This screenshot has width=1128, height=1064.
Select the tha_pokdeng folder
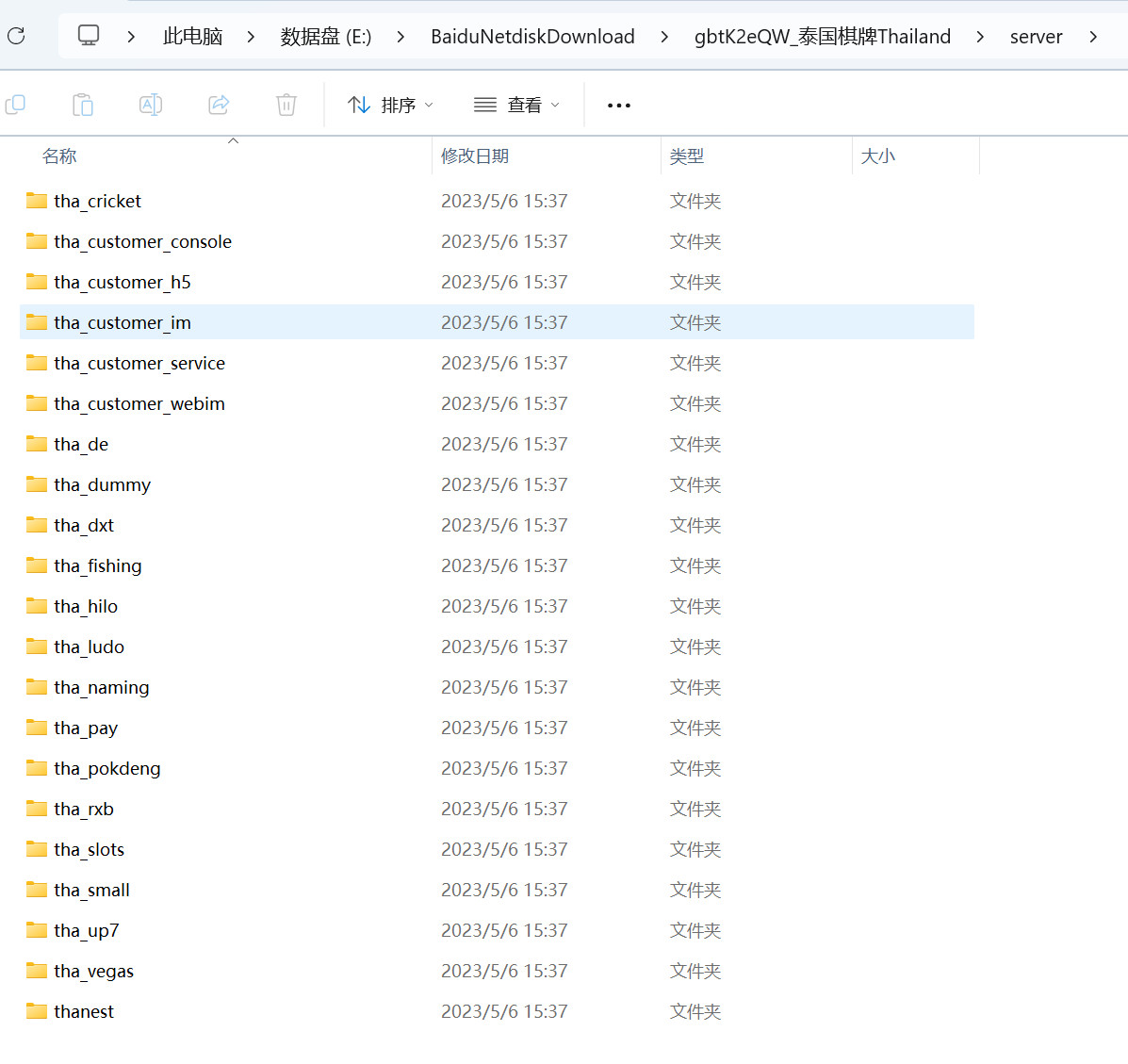[106, 768]
